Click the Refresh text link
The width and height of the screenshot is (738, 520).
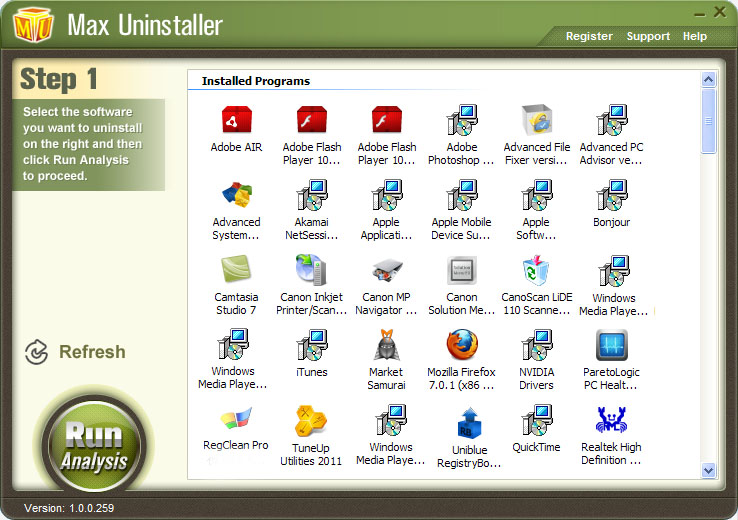(92, 352)
